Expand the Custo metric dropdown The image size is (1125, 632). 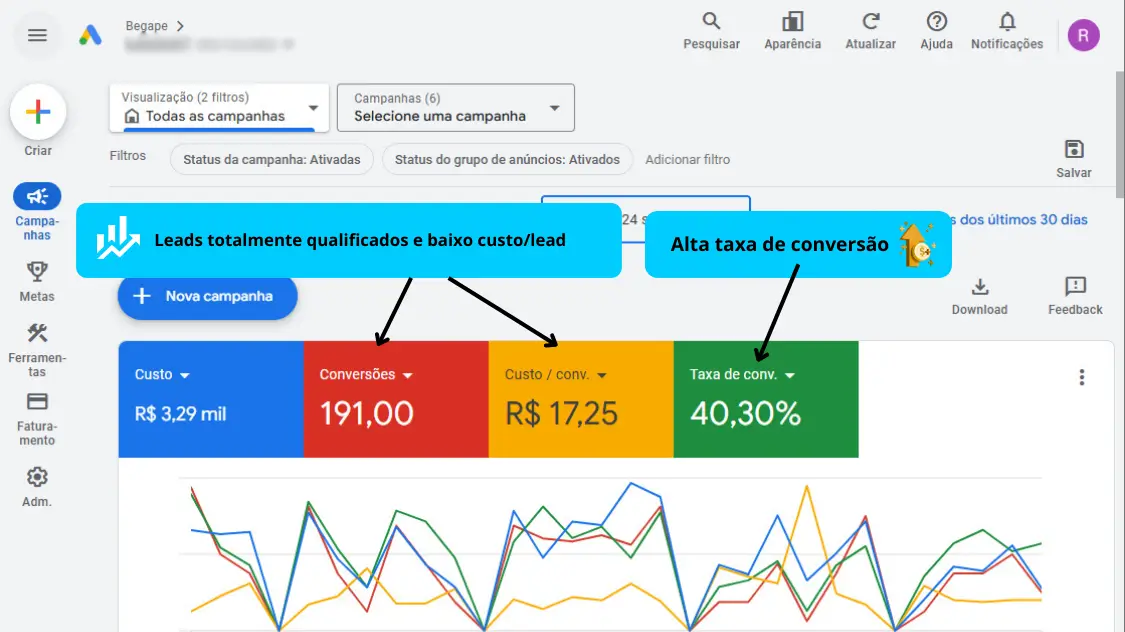coord(184,375)
